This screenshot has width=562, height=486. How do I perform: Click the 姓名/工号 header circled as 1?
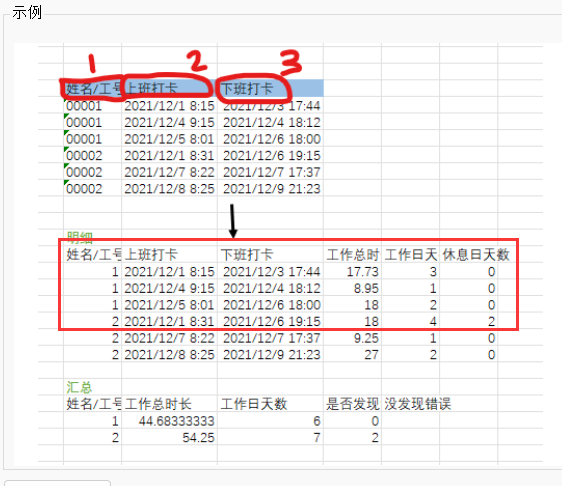pos(93,88)
